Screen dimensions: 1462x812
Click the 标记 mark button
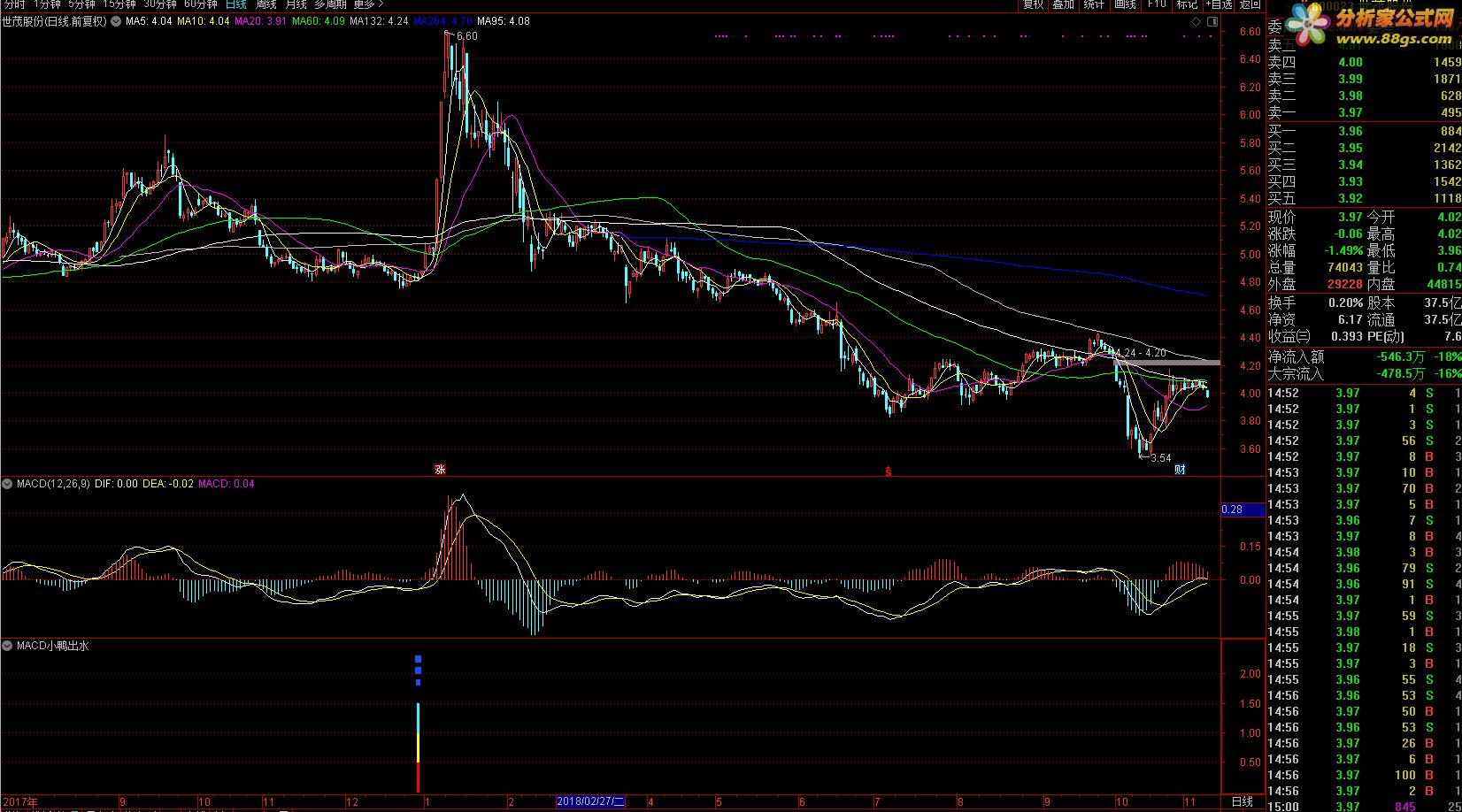[1187, 4]
